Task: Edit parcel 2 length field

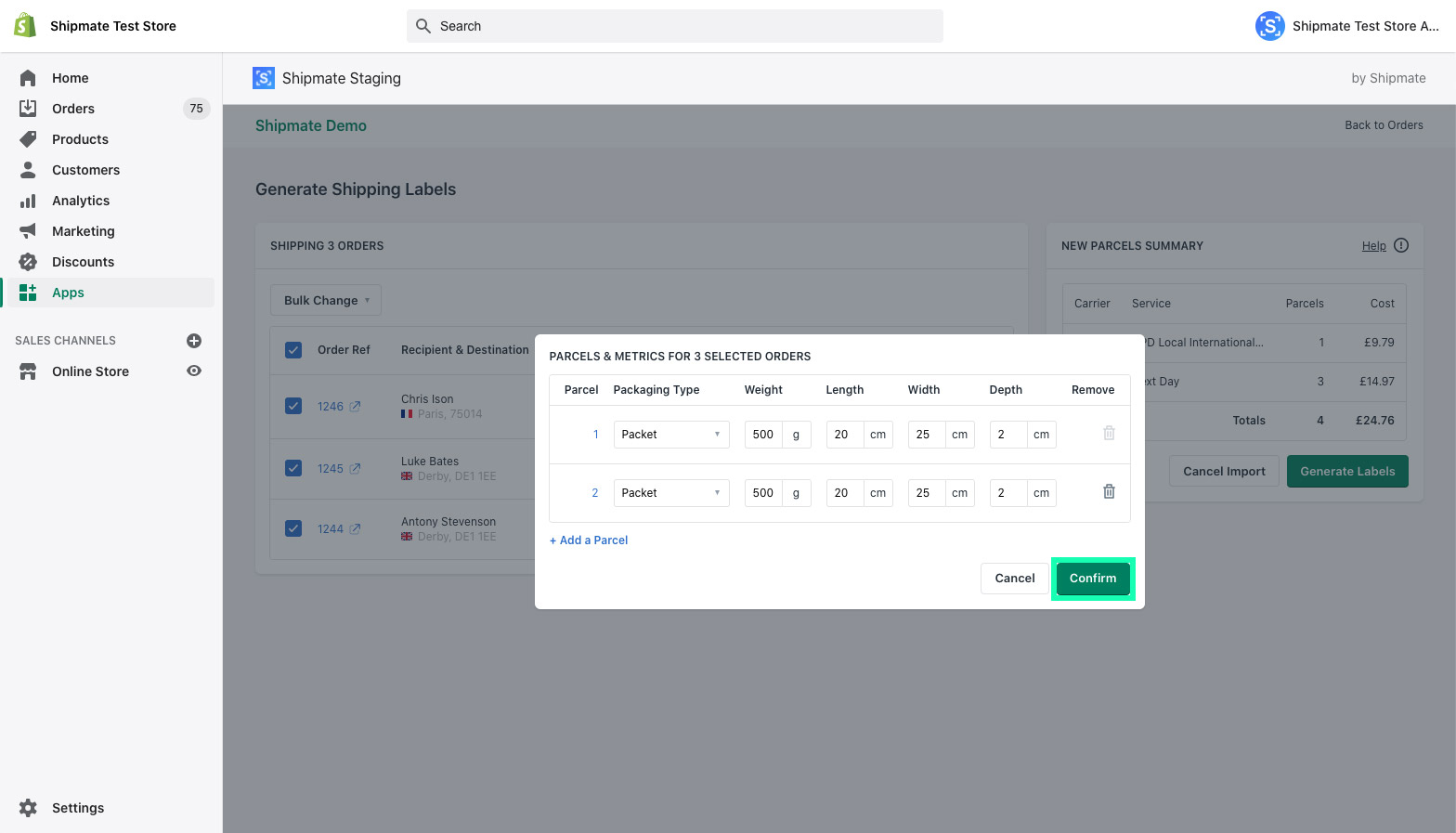Action: tap(845, 493)
